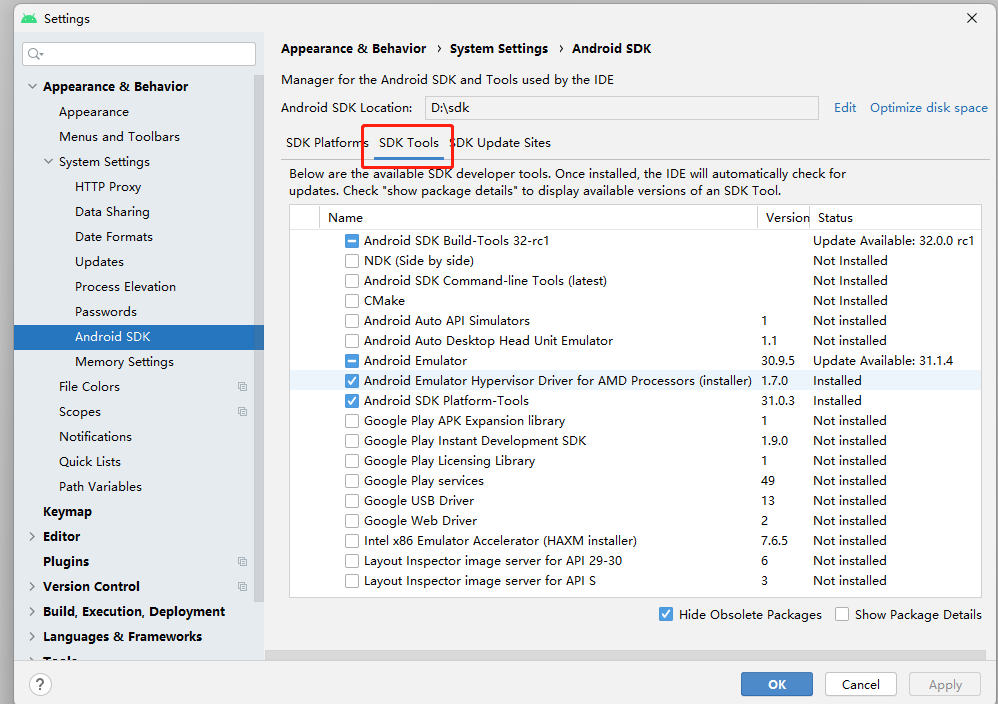The width and height of the screenshot is (998, 704).
Task: Check the NDK (Side by side) box
Action: [x=351, y=261]
